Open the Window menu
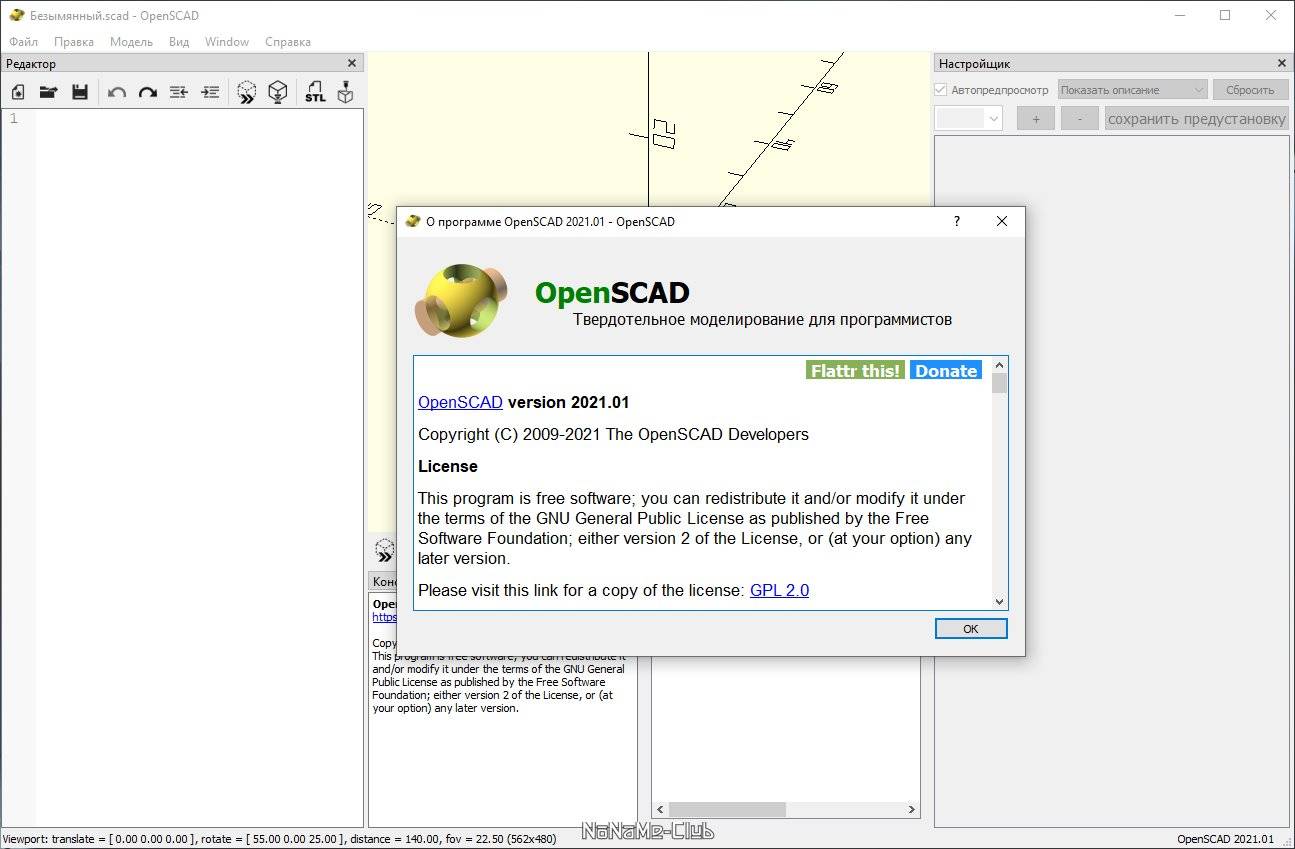 227,42
